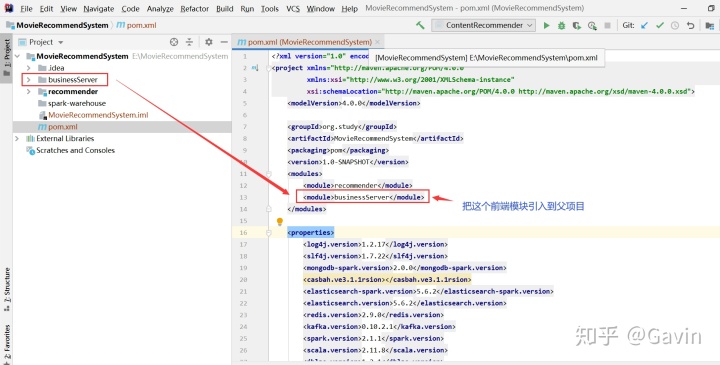Click the IntelliJ IDEA logo icon
The height and width of the screenshot is (365, 720).
pos(9,8)
